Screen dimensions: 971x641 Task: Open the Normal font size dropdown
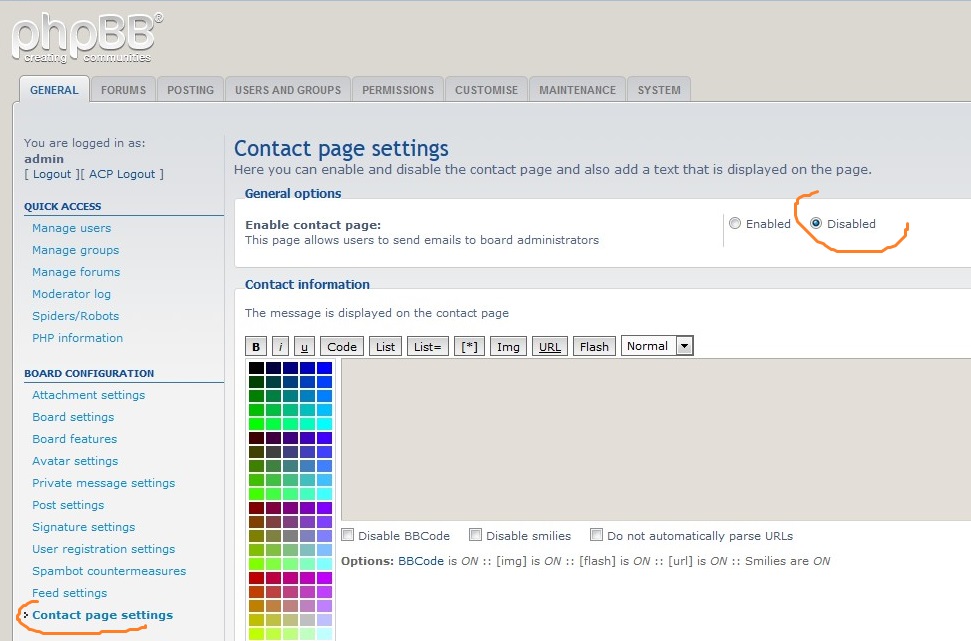click(x=657, y=346)
